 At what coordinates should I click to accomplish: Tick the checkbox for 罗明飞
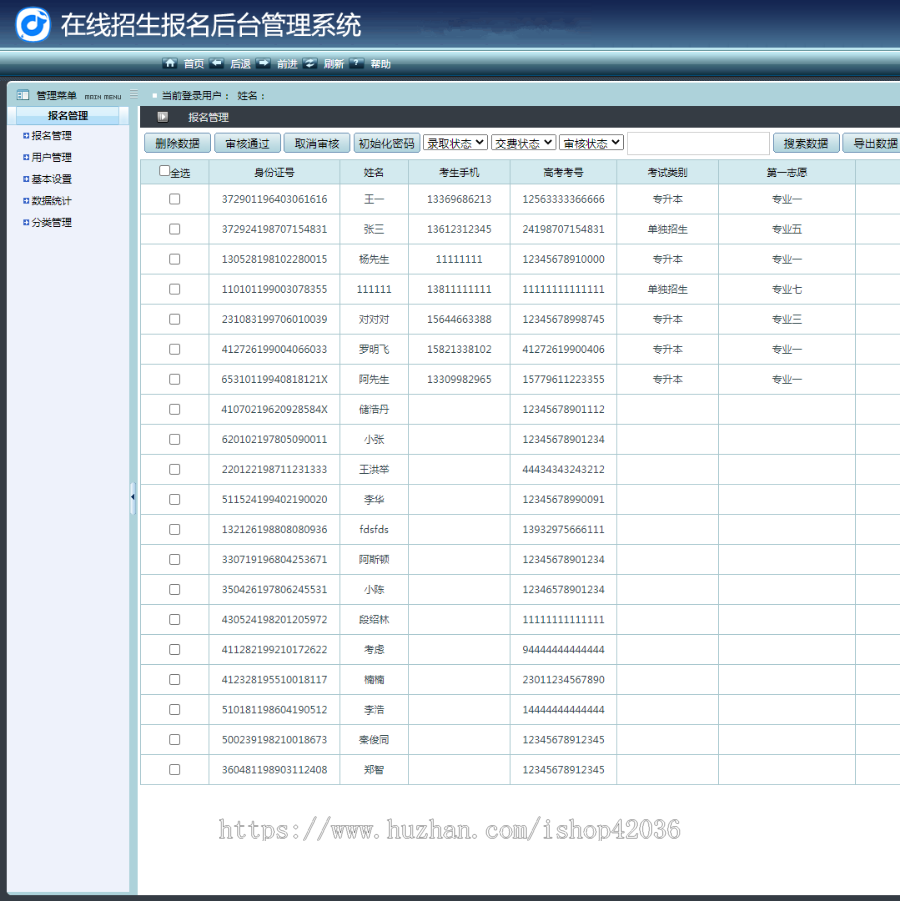click(175, 349)
